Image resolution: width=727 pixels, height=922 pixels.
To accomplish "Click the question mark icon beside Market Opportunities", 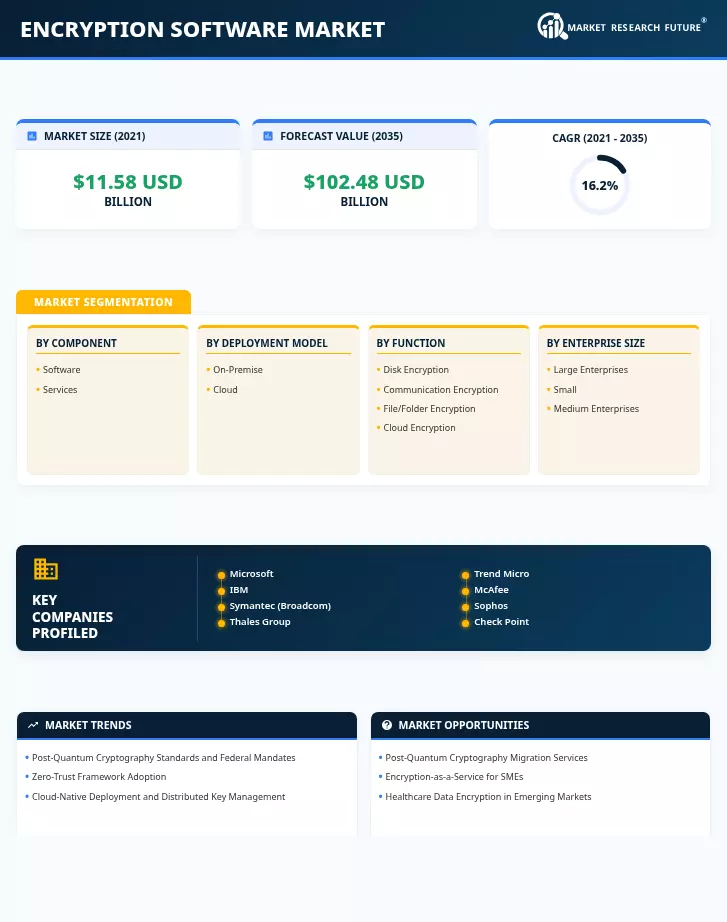I will point(386,725).
